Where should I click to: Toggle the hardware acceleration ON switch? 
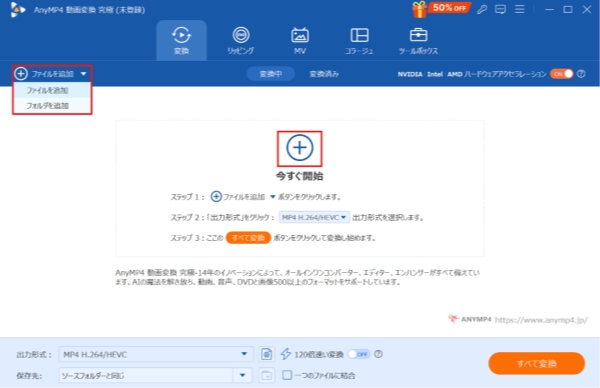(x=562, y=74)
